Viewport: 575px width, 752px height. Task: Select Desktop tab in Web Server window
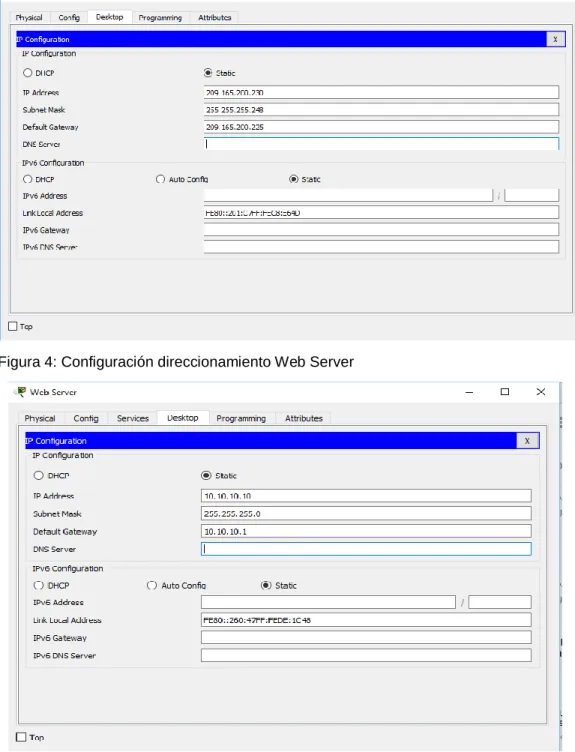tap(183, 417)
